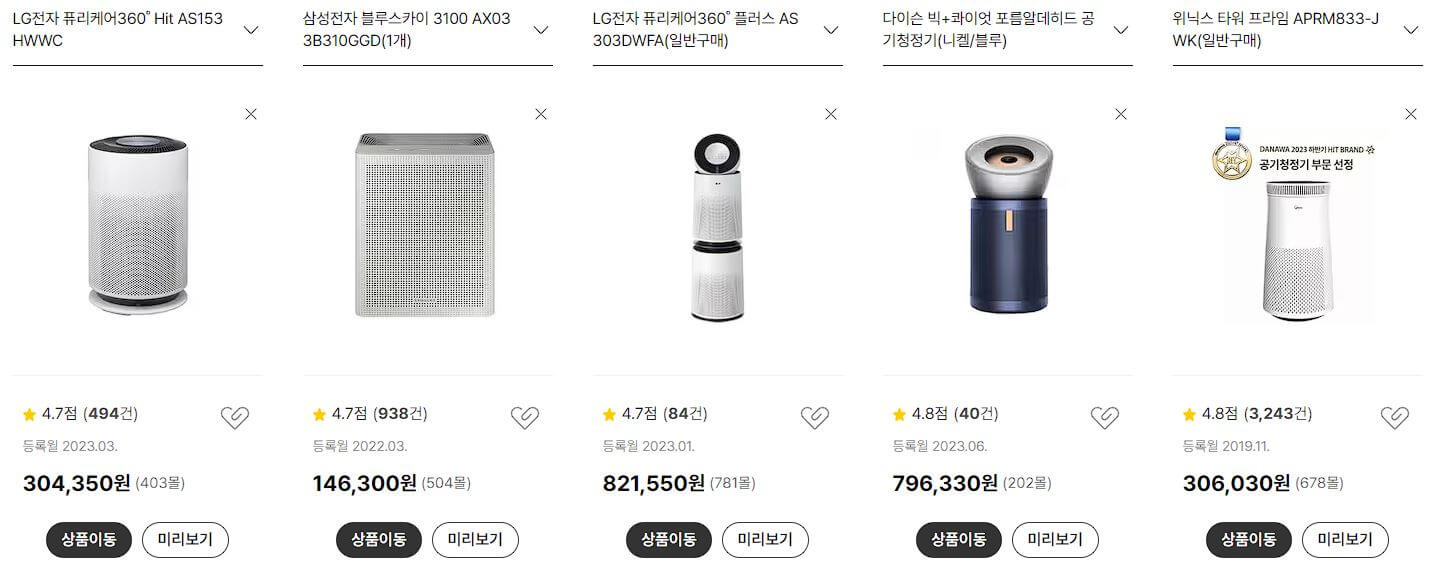Toggle wishlist heart for Winix Tower Prime
The height and width of the screenshot is (579, 1448).
tap(1395, 415)
